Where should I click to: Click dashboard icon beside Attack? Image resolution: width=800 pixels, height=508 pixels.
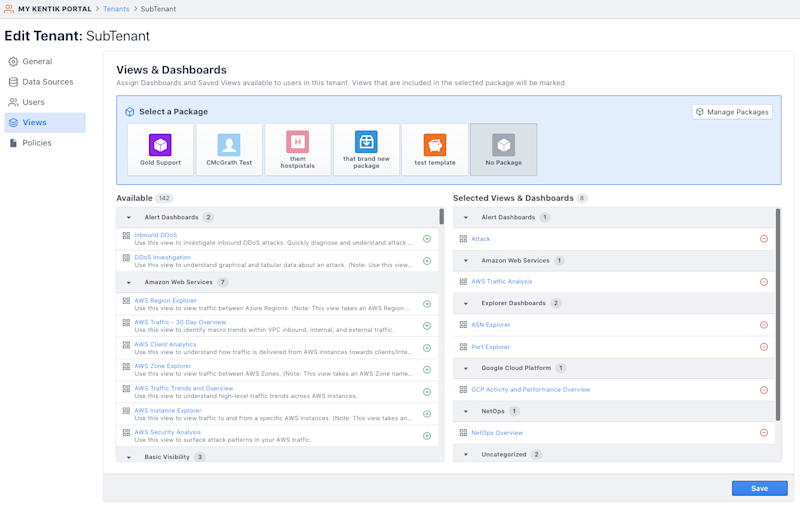click(x=463, y=239)
